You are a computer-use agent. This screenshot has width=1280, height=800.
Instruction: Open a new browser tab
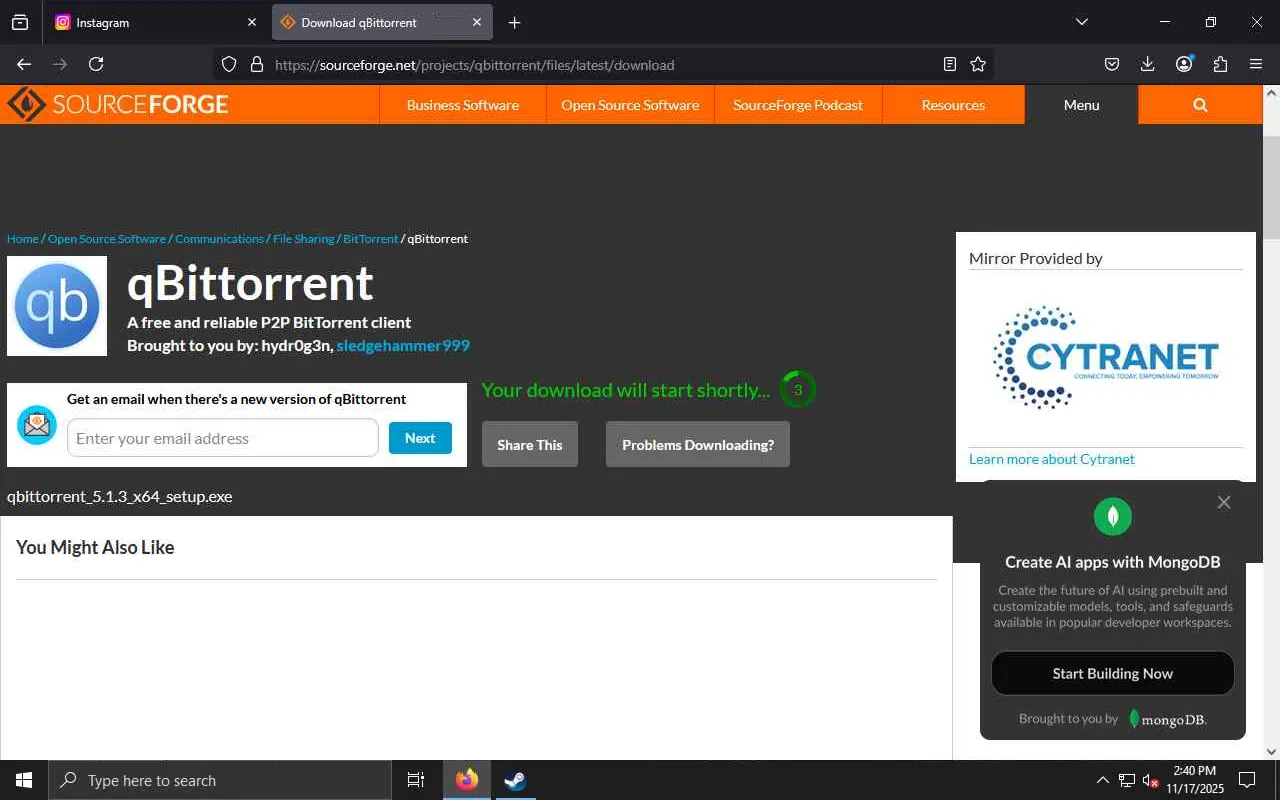[x=514, y=22]
